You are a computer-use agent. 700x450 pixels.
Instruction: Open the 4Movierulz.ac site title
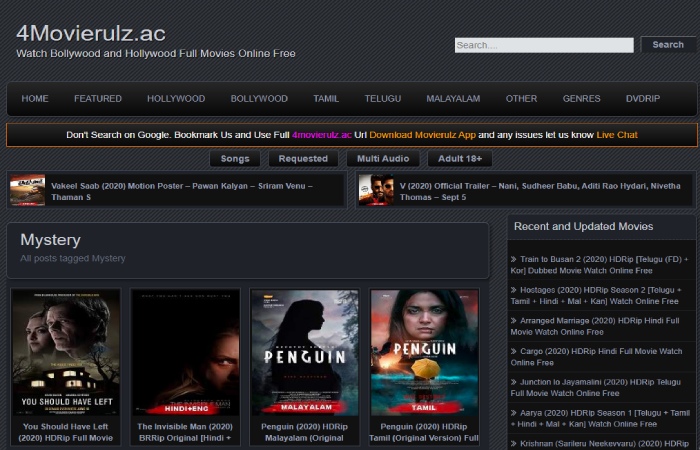point(91,33)
